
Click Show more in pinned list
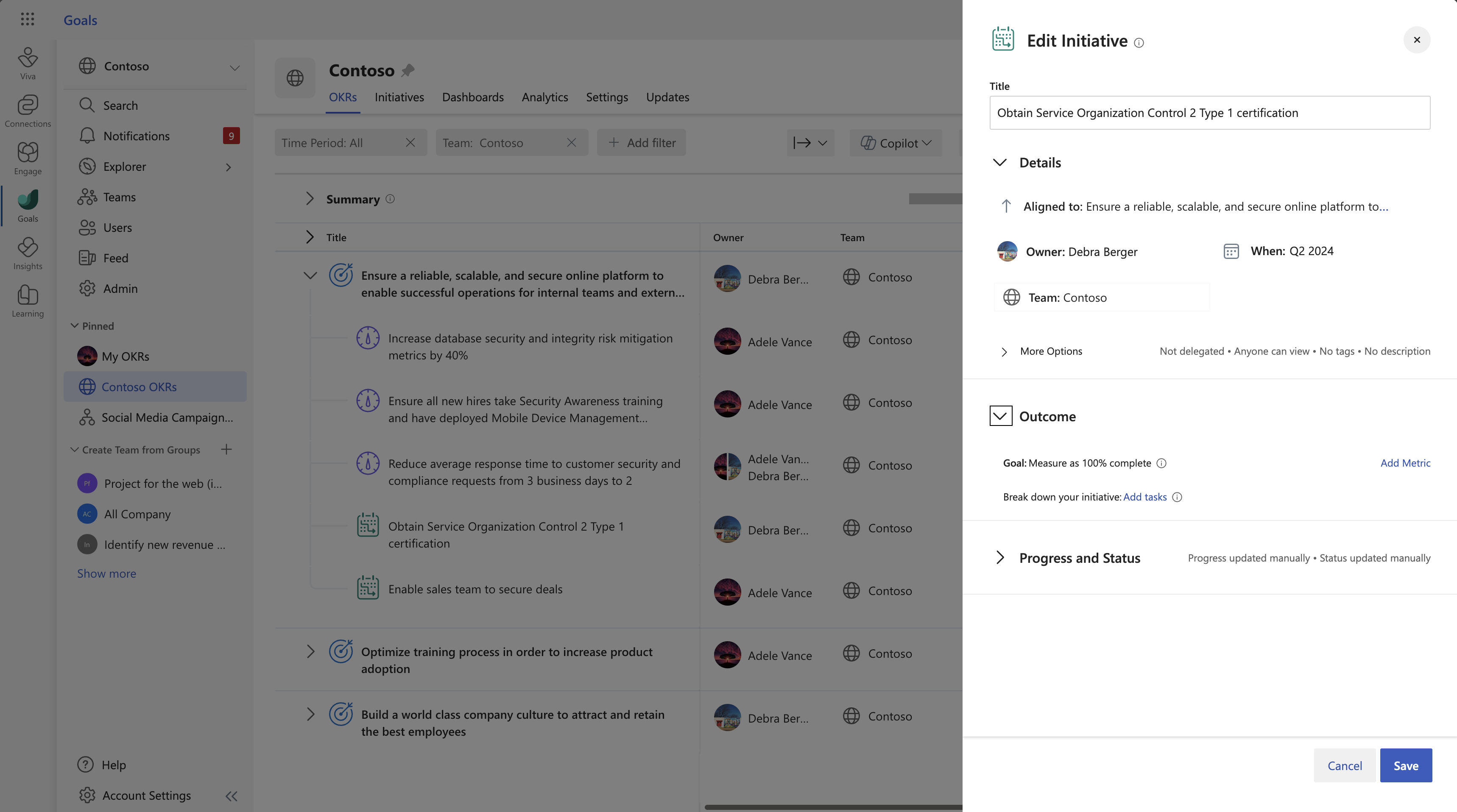click(107, 573)
